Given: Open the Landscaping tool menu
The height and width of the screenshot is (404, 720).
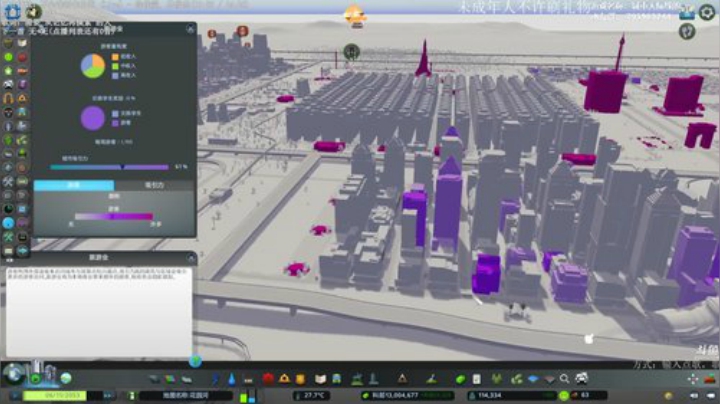Looking at the screenshot, I should pyautogui.click(x=431, y=379).
